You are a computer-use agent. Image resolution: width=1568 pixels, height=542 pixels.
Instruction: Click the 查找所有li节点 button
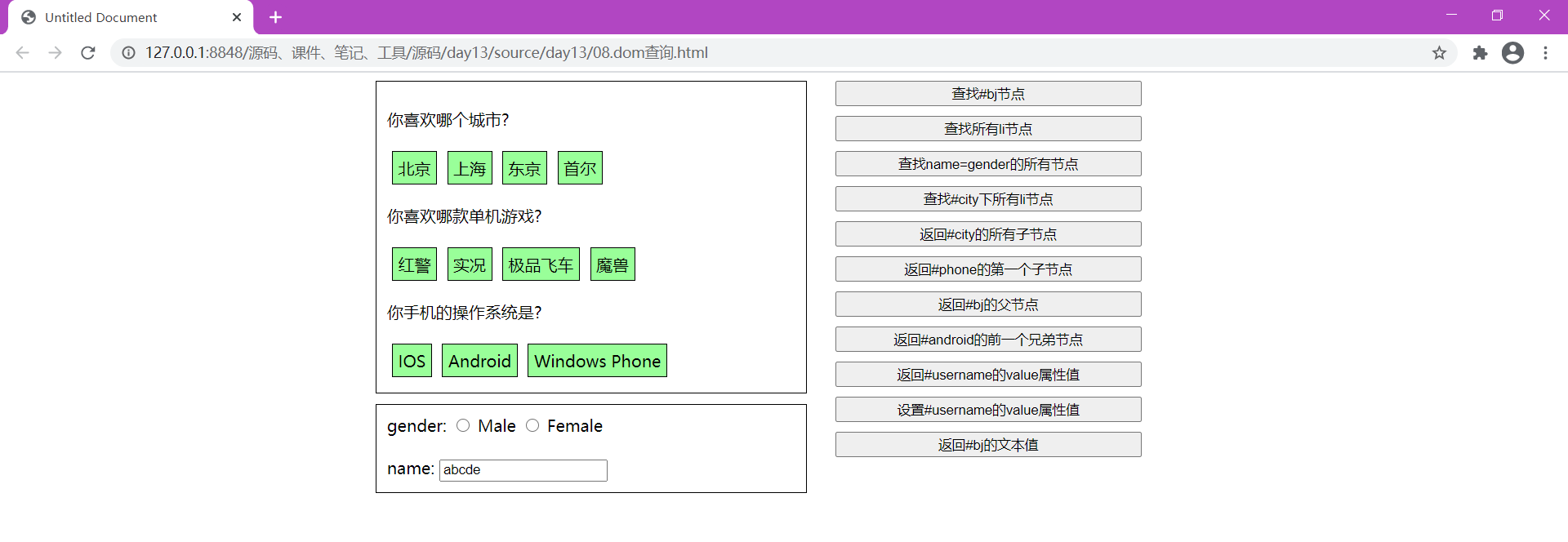click(988, 129)
